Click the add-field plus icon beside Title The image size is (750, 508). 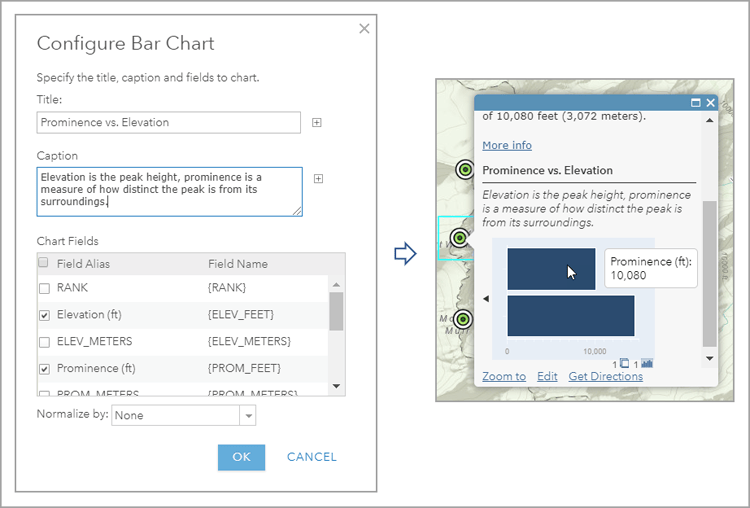click(x=317, y=123)
